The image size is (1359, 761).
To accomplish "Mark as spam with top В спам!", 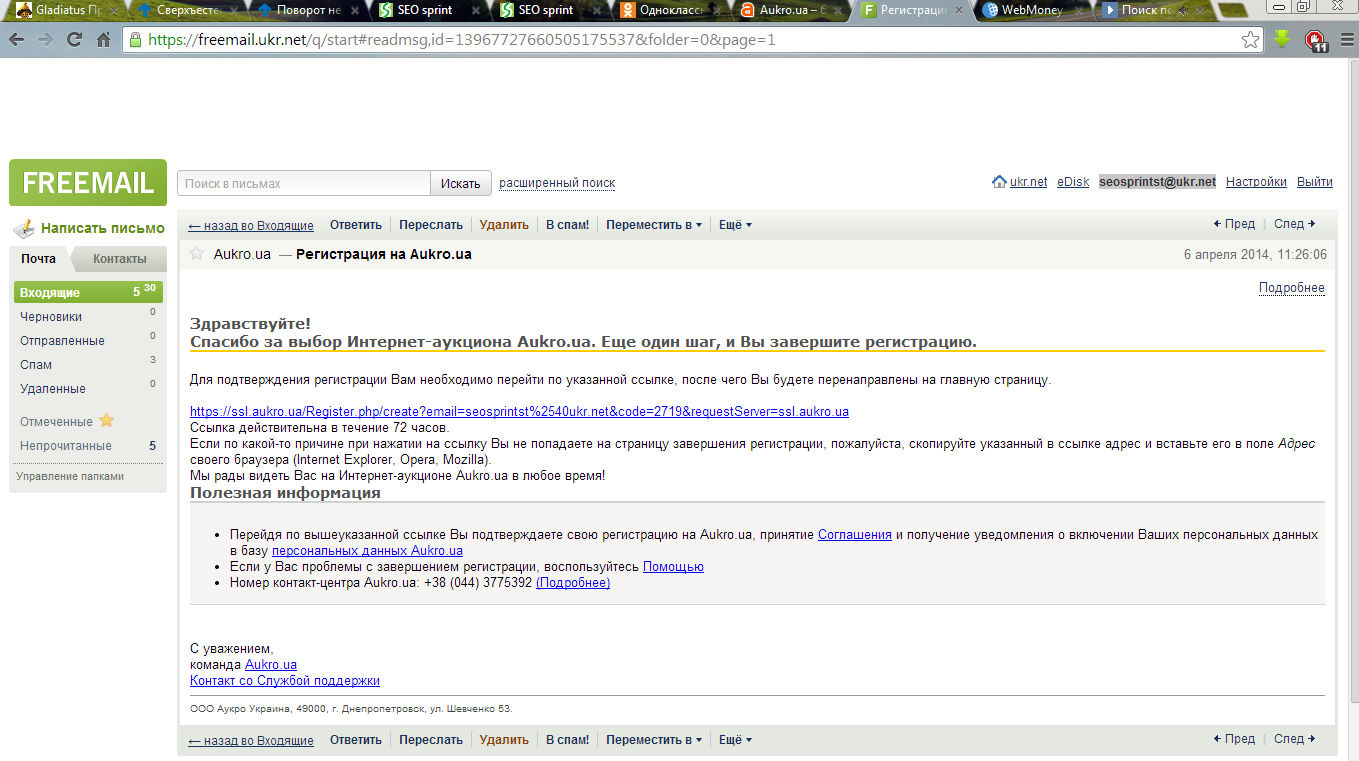I will tap(568, 225).
